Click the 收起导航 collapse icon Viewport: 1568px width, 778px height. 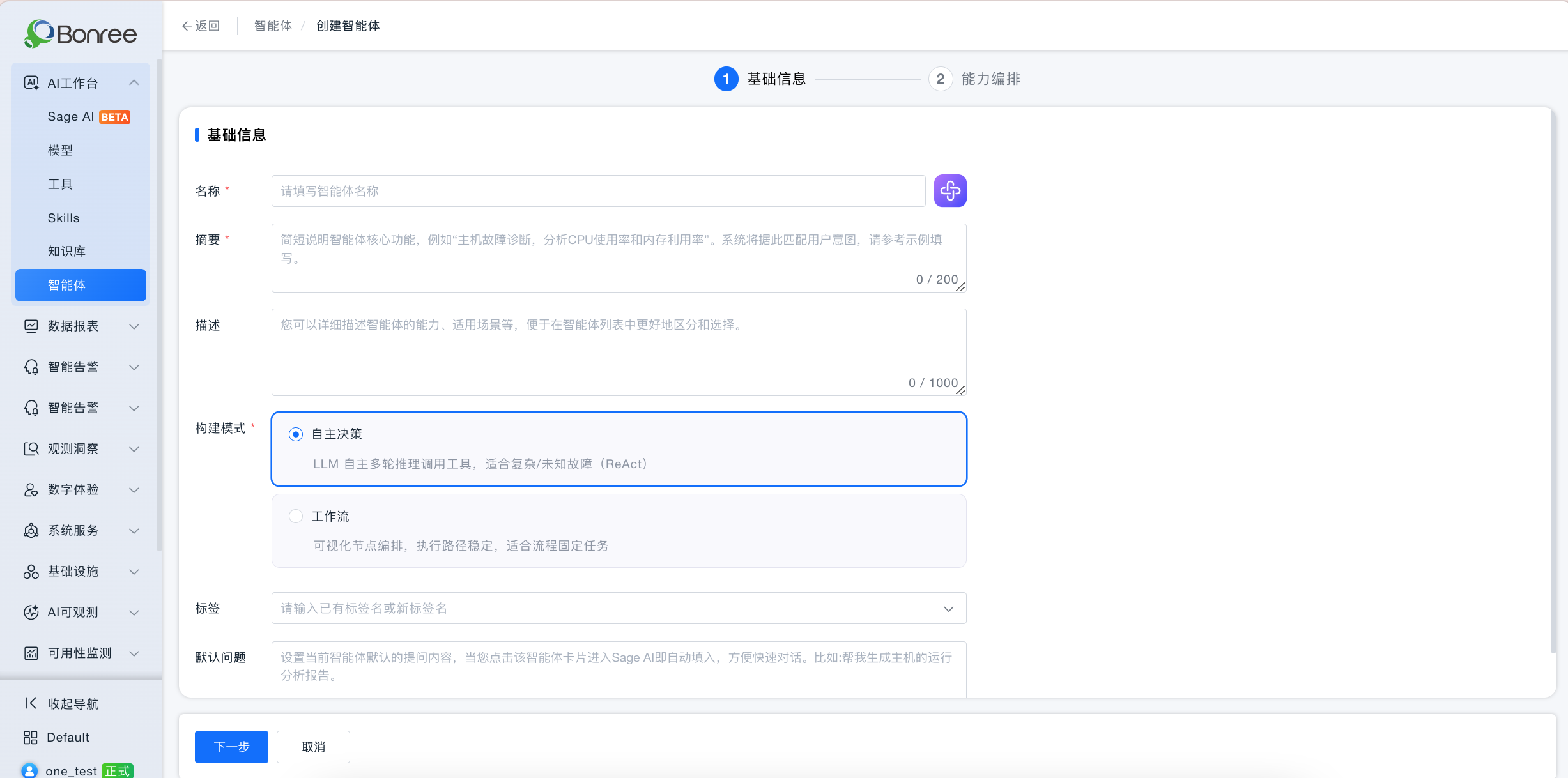(x=31, y=703)
